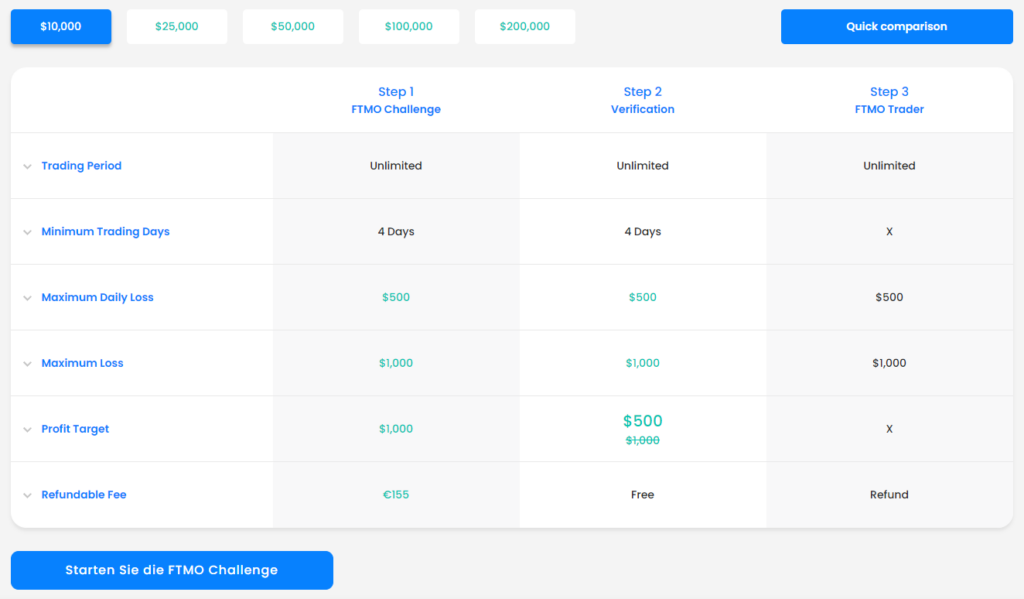Image resolution: width=1024 pixels, height=599 pixels.
Task: Click the X in Minimum Trading Days row
Action: pos(889,232)
